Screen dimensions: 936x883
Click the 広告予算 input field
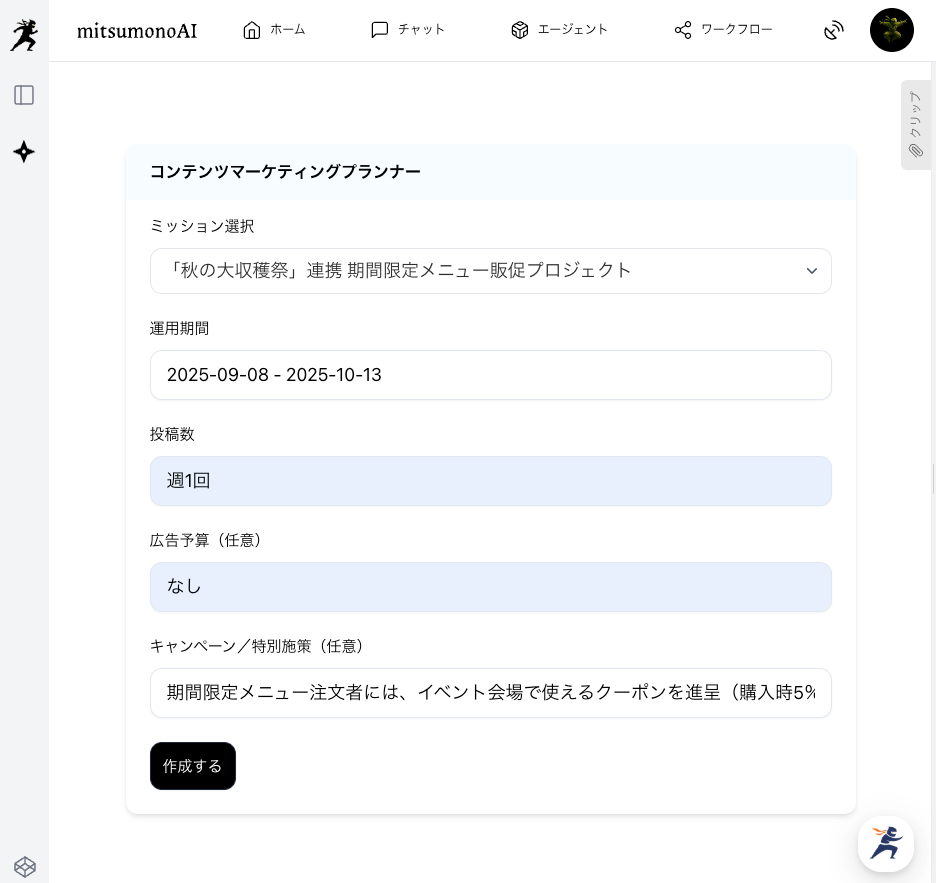(490, 587)
